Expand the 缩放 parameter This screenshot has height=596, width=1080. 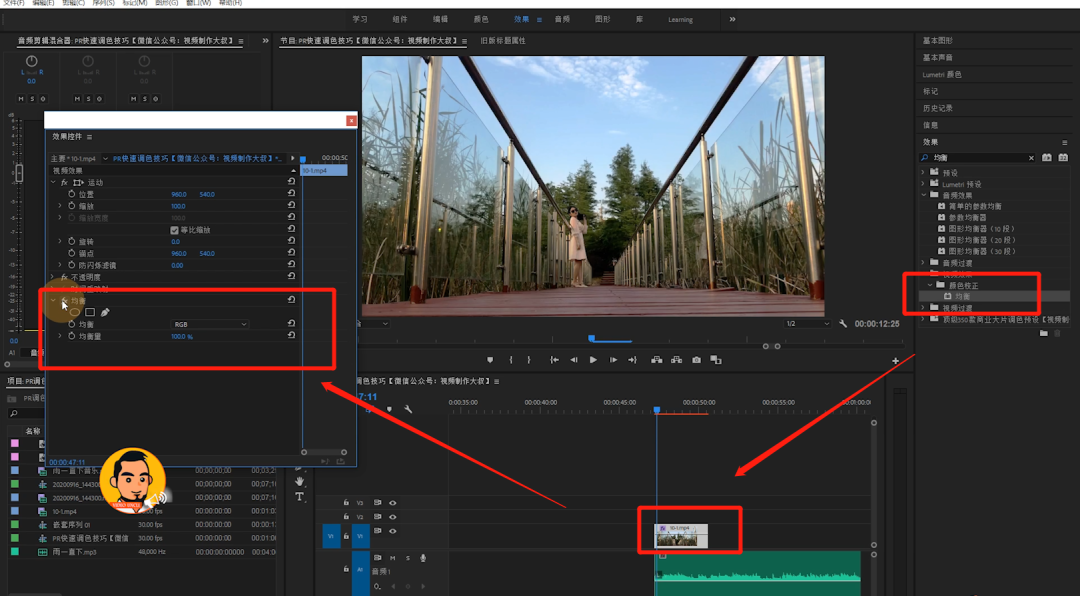point(60,205)
